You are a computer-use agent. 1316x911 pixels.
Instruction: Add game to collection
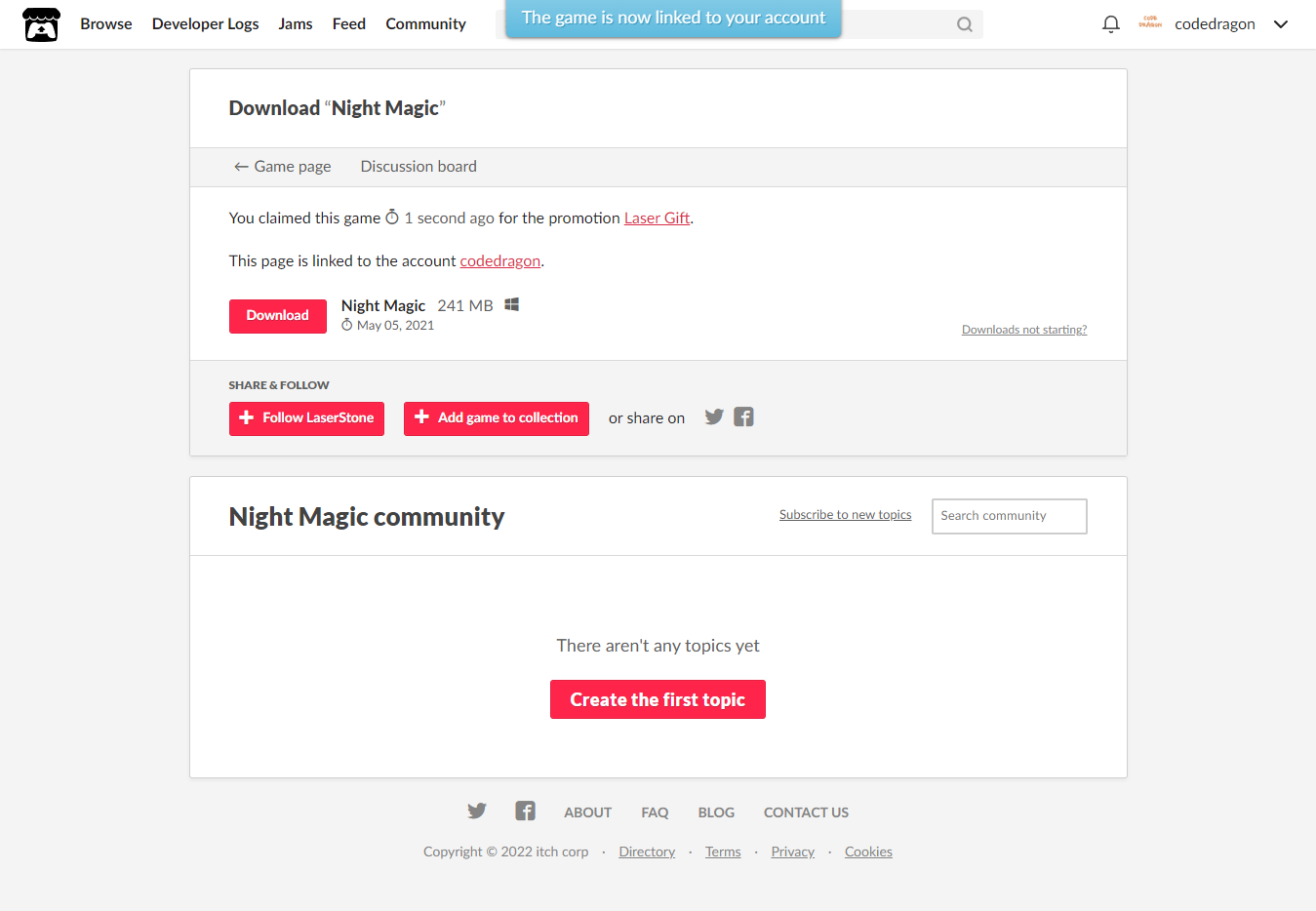pos(497,418)
